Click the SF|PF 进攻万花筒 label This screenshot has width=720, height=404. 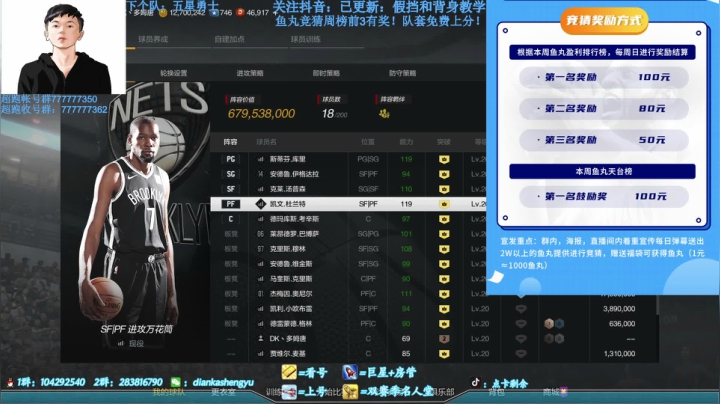[x=137, y=329]
